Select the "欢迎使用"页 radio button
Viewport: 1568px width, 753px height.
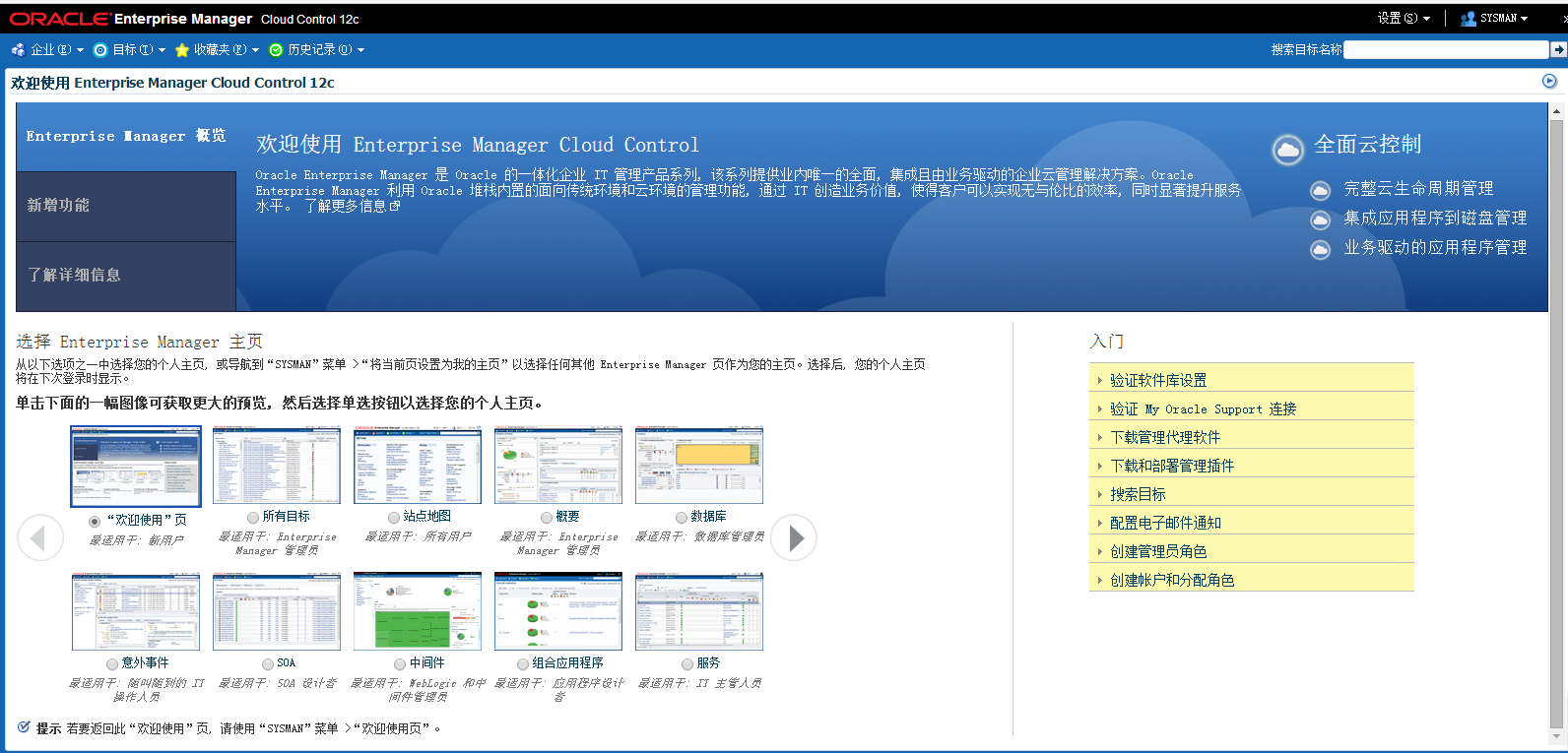tap(95, 522)
